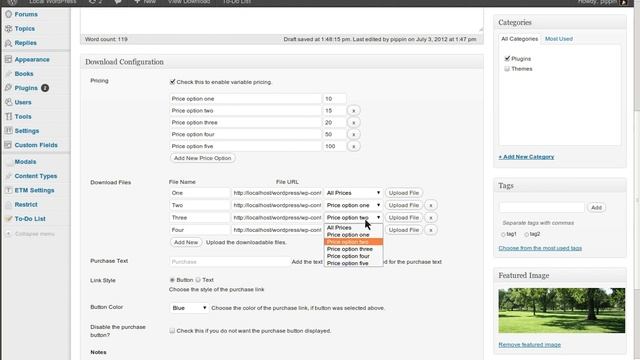Click the Add tag button
This screenshot has width=640, height=360.
pyautogui.click(x=596, y=207)
